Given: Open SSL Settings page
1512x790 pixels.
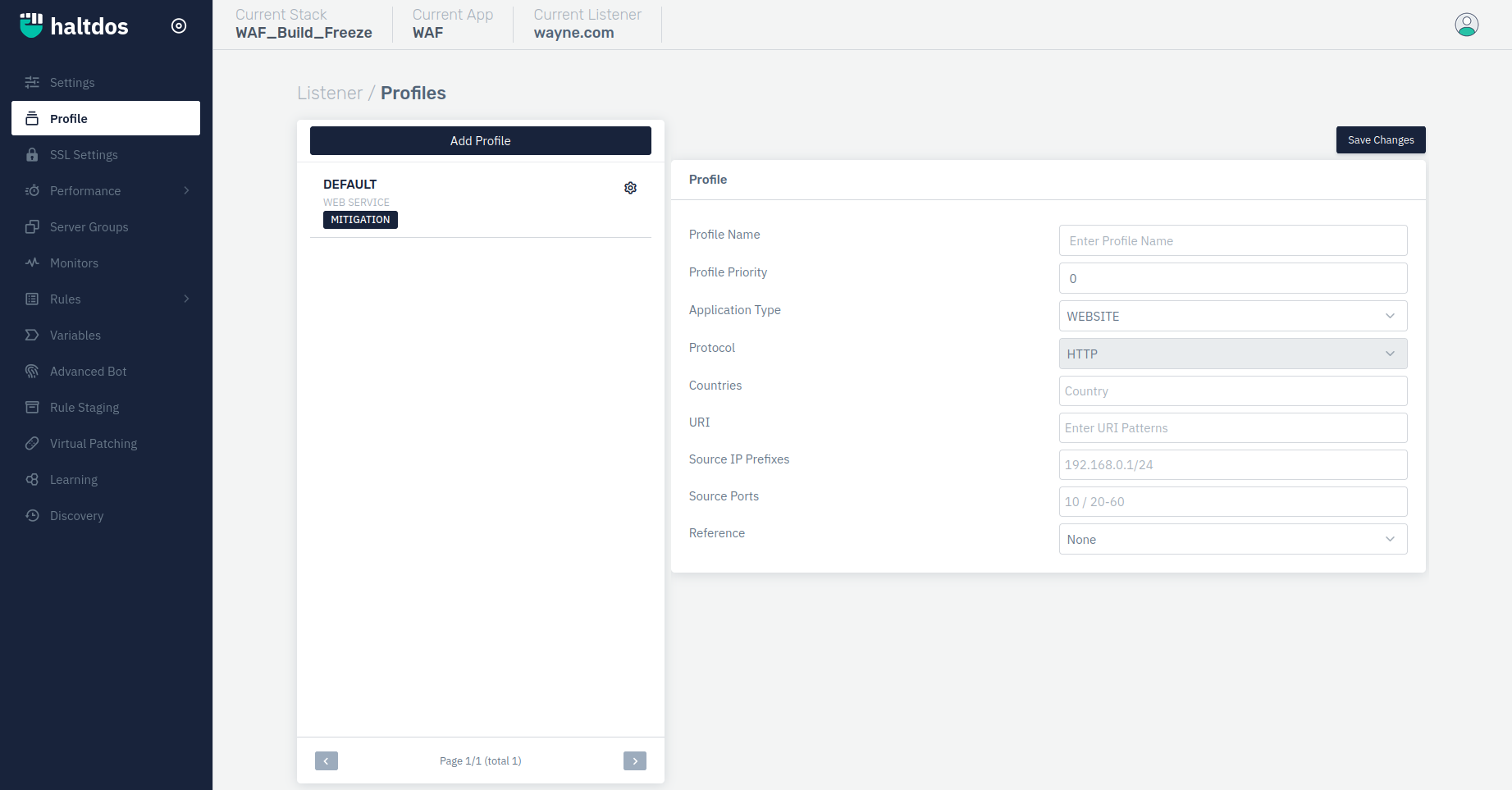Looking at the screenshot, I should click(x=106, y=154).
